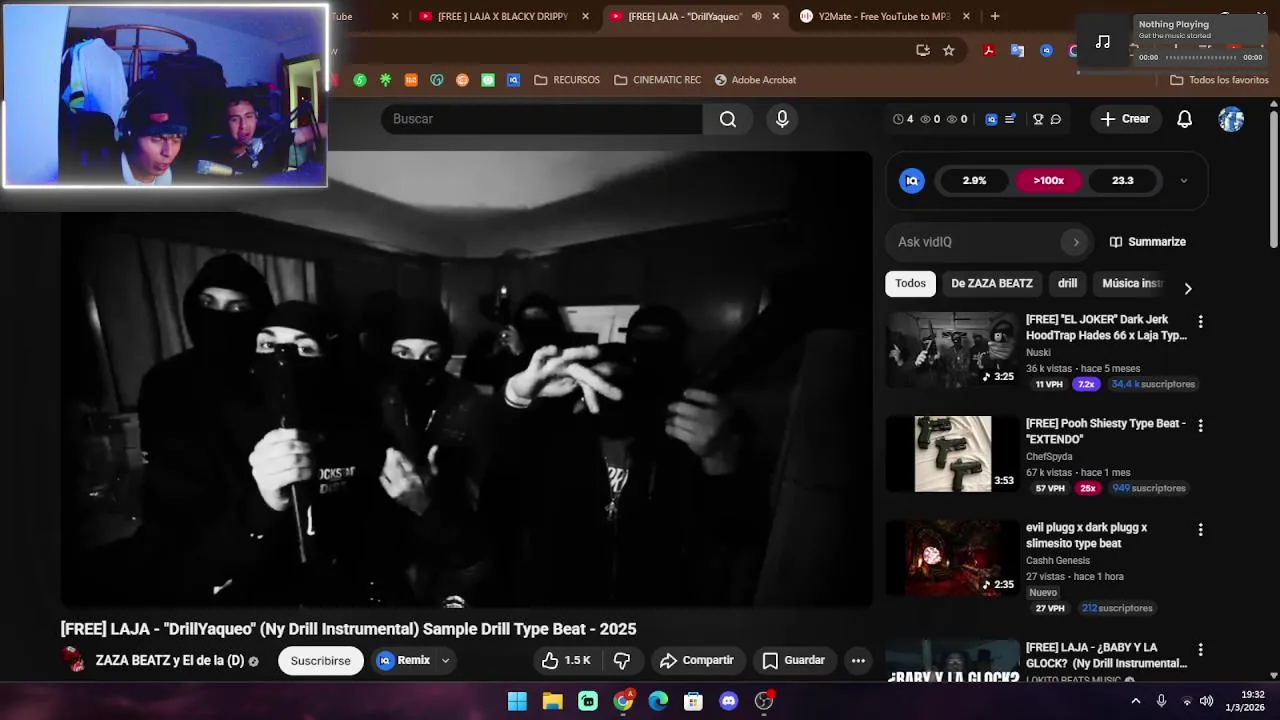Open File Explorer from taskbar

[x=552, y=701]
